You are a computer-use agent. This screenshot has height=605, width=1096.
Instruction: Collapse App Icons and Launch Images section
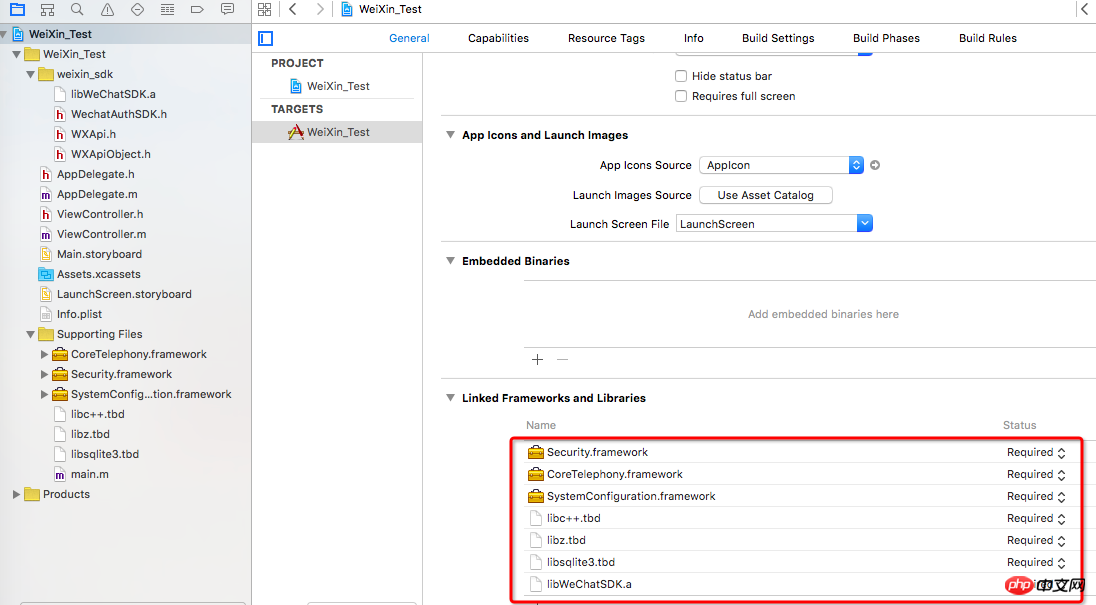click(451, 135)
